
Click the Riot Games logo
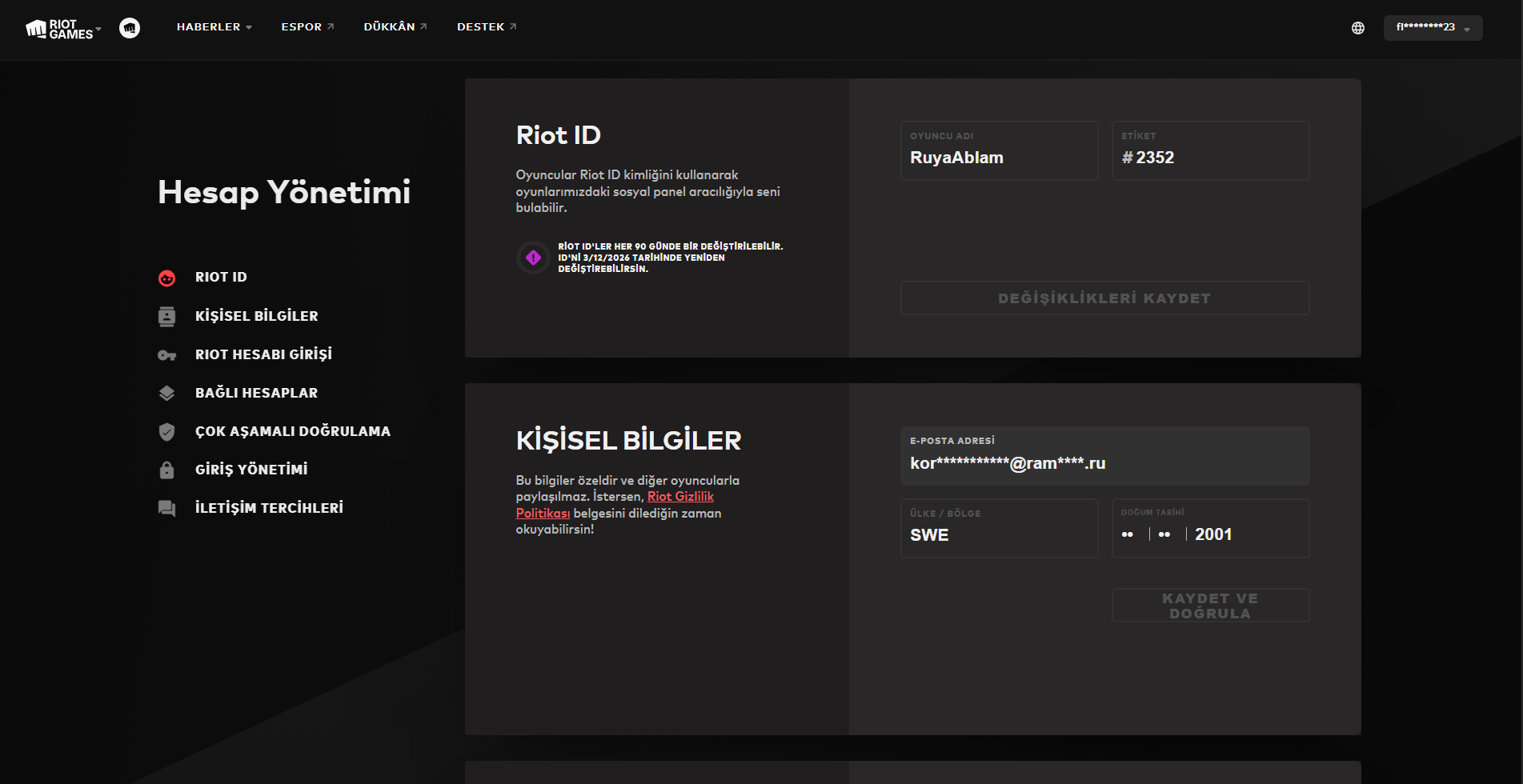click(59, 29)
